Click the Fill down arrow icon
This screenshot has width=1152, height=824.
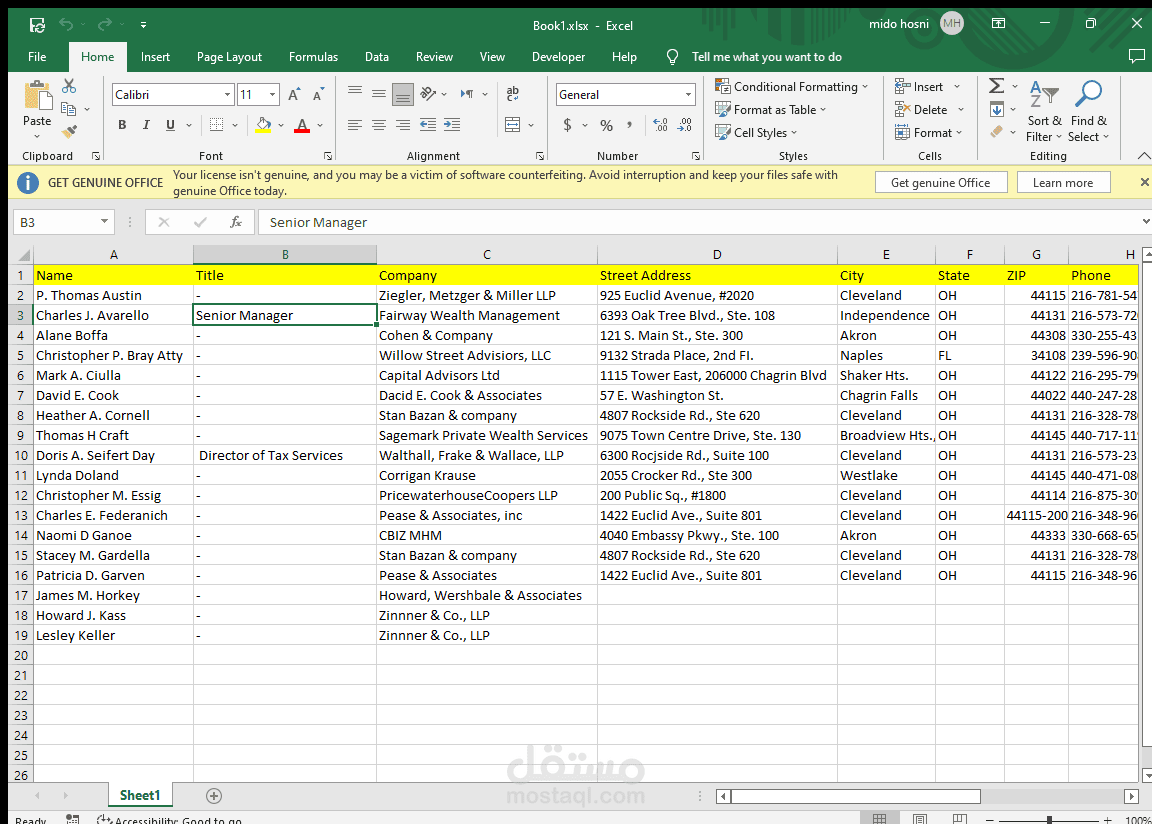pos(997,110)
